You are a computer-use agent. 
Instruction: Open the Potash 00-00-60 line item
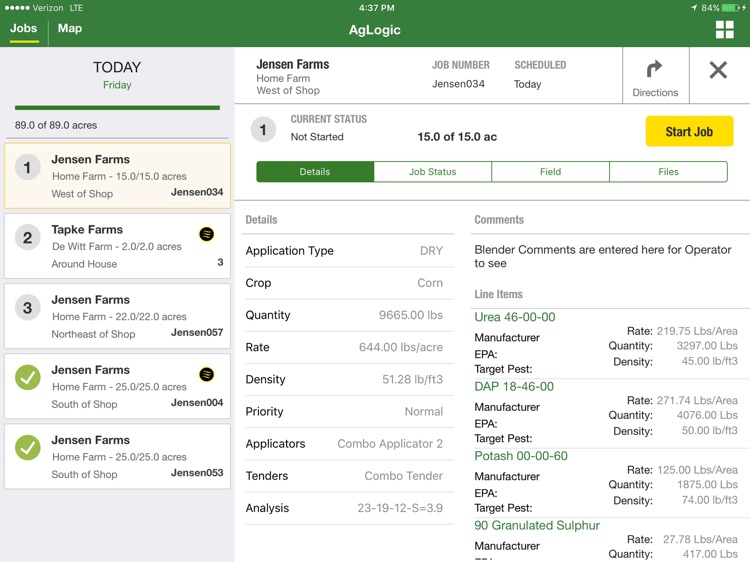(521, 456)
